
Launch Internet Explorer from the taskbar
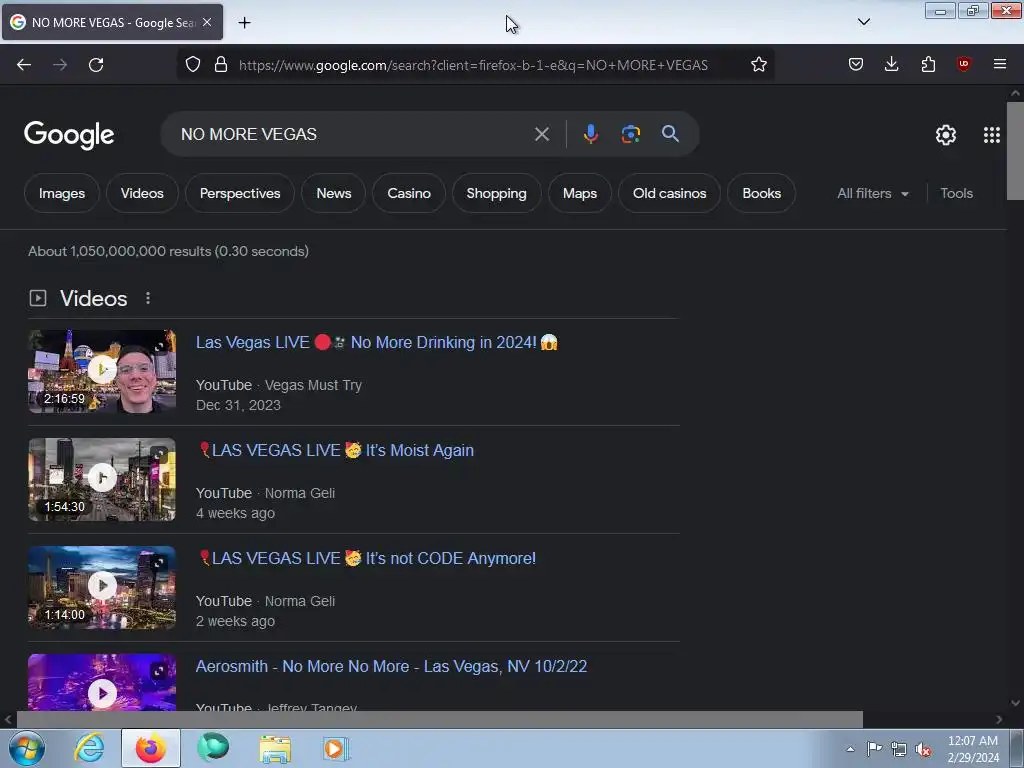coord(89,748)
